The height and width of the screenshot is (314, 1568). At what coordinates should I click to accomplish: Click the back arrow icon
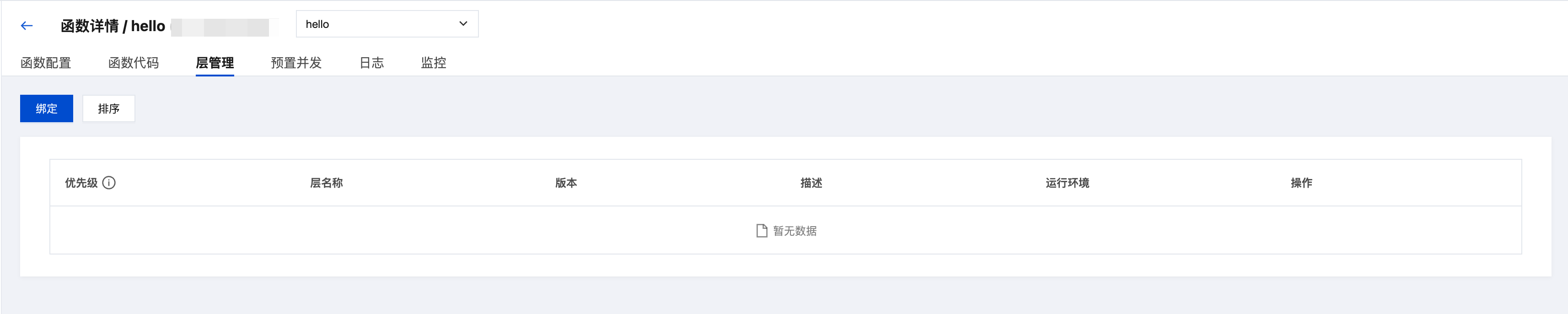click(26, 26)
